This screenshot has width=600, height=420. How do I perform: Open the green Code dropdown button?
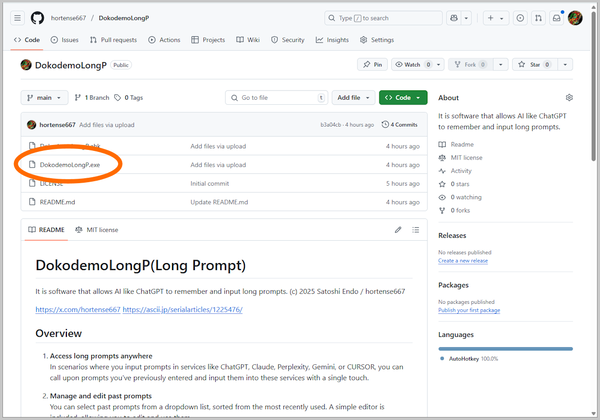point(403,98)
